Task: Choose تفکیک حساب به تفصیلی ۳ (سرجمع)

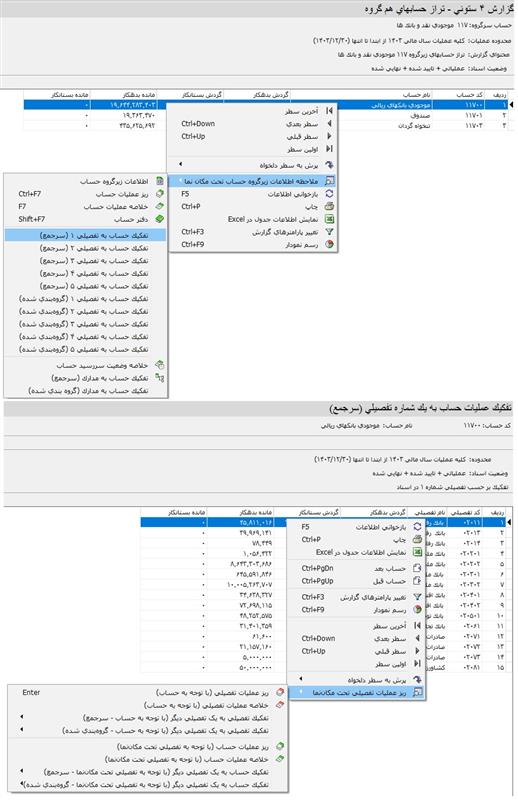Action: 85,261
